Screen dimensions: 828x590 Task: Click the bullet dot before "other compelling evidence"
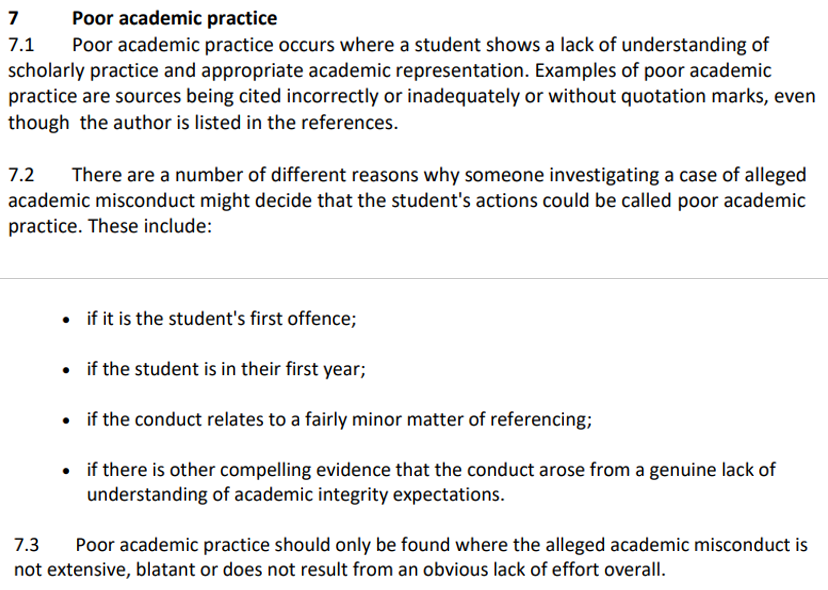click(65, 470)
